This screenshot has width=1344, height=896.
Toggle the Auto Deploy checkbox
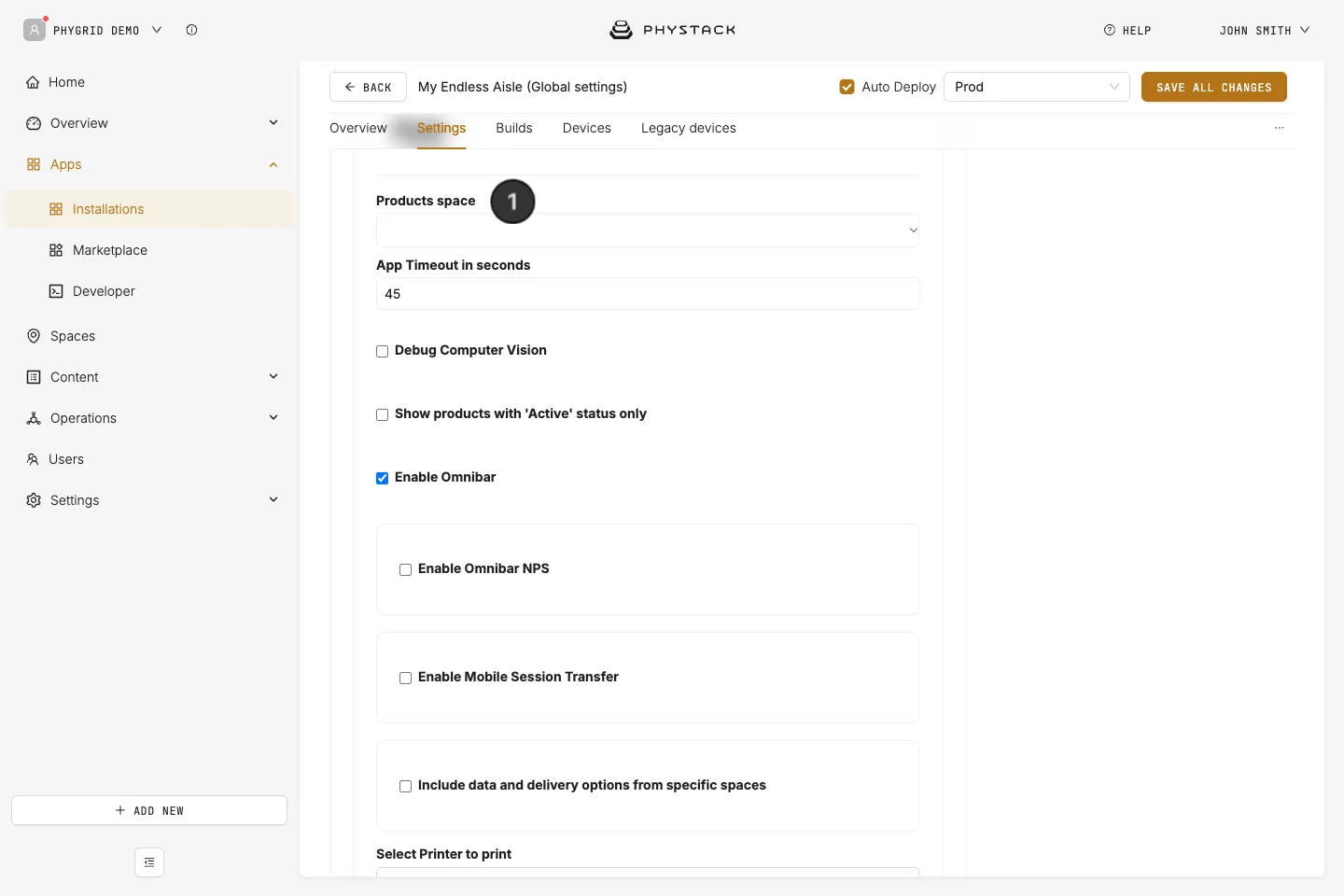tap(847, 87)
